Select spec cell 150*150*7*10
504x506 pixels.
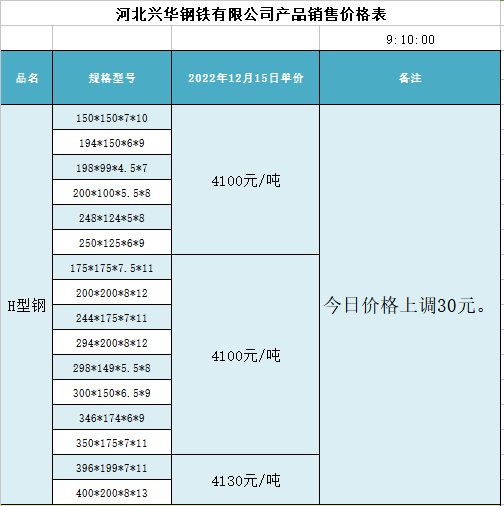click(112, 118)
